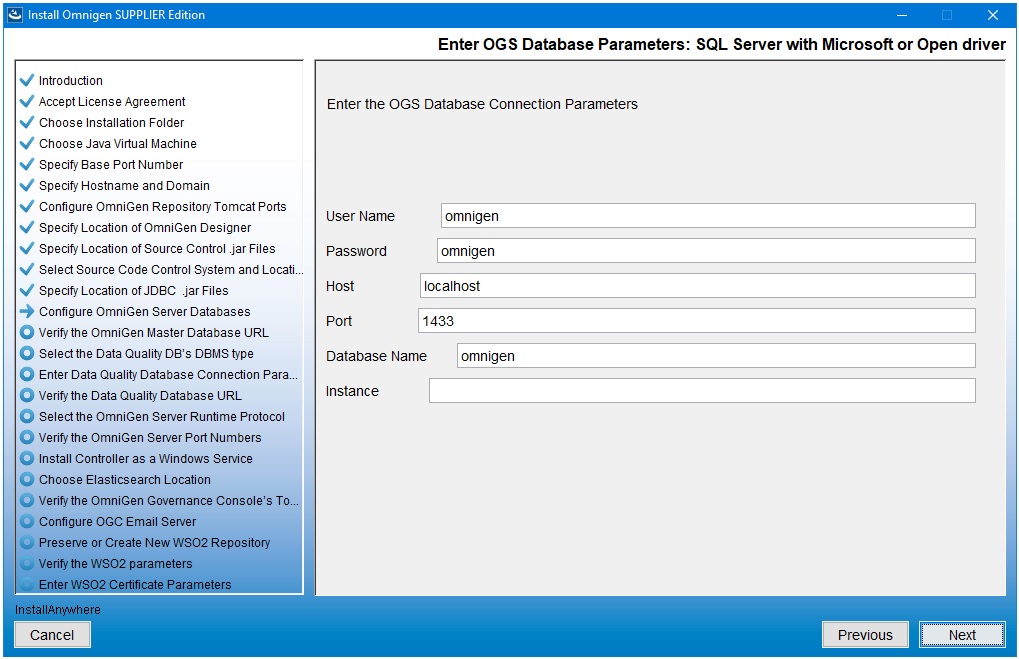Click step text 'Configure OGC Email Server'
This screenshot has width=1019, height=659.
point(117,521)
